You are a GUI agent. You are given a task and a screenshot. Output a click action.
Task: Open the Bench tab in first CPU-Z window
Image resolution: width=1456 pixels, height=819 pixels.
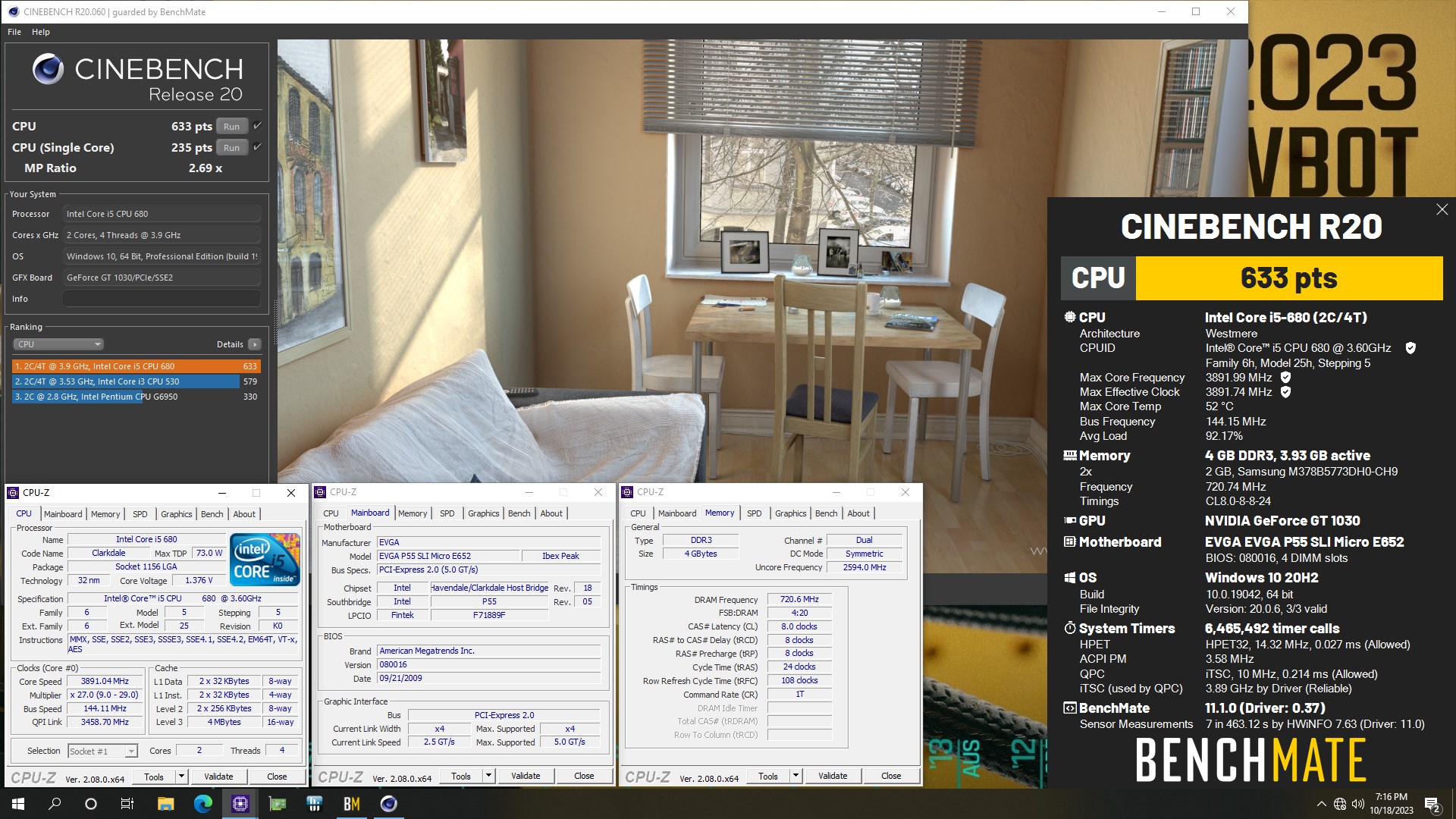click(x=212, y=514)
